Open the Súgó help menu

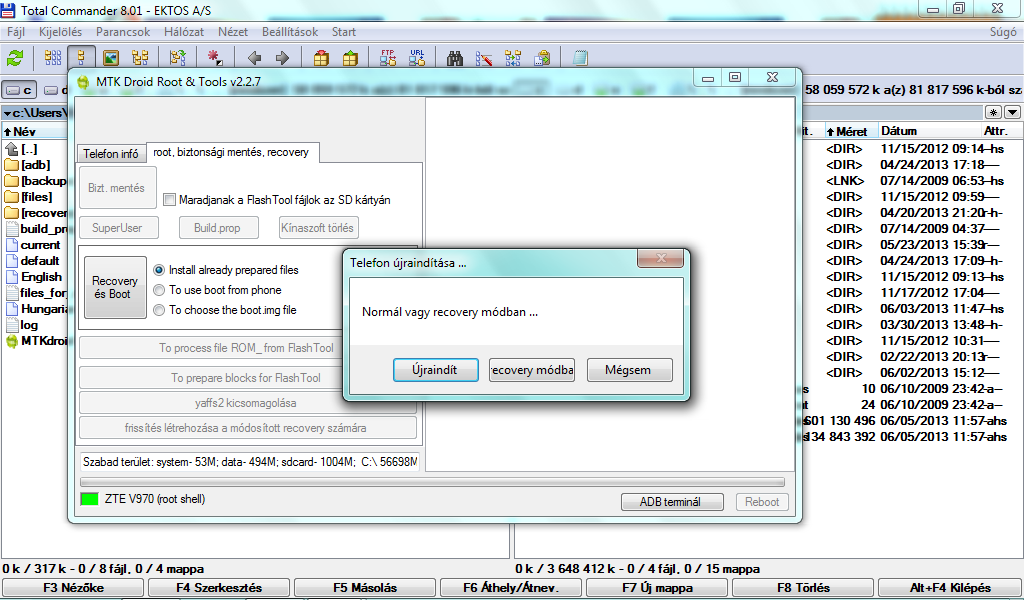tap(1003, 31)
